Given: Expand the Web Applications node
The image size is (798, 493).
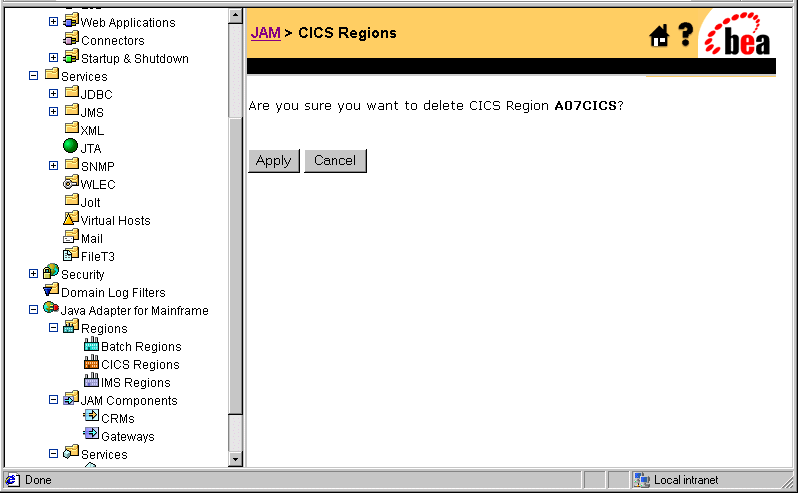Looking at the screenshot, I should (x=53, y=21).
